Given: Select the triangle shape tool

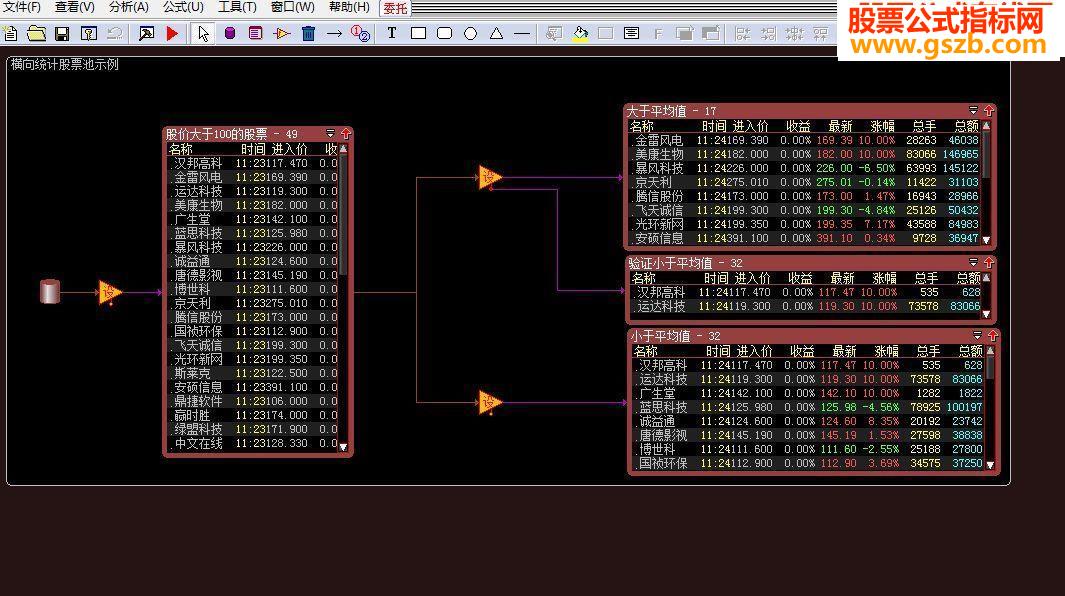Looking at the screenshot, I should (x=496, y=33).
